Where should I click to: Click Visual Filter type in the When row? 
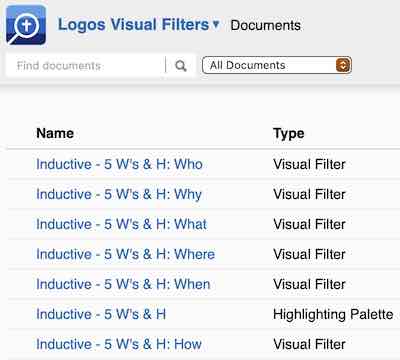pos(309,284)
